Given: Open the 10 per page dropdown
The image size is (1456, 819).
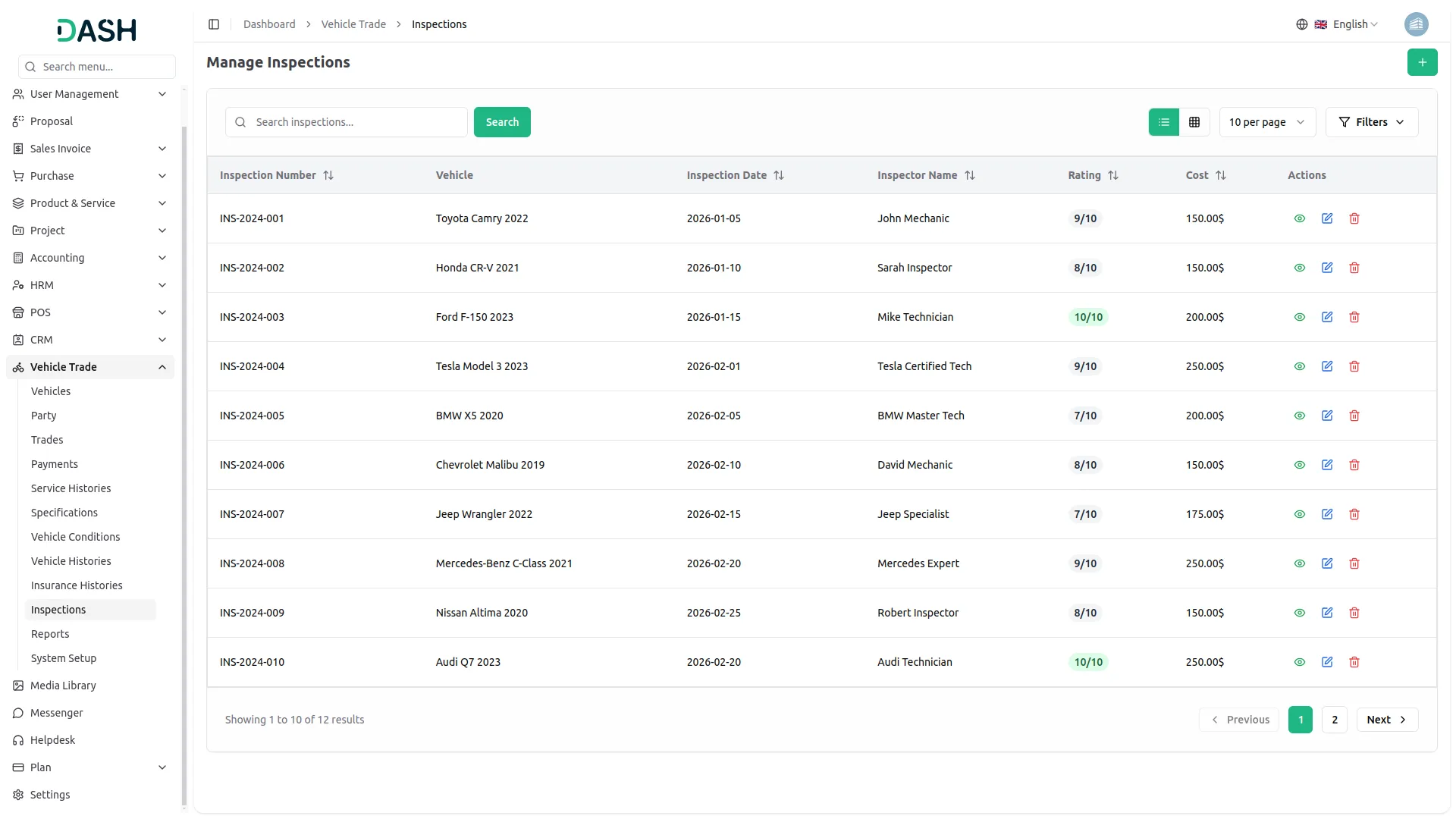Looking at the screenshot, I should click(x=1266, y=122).
